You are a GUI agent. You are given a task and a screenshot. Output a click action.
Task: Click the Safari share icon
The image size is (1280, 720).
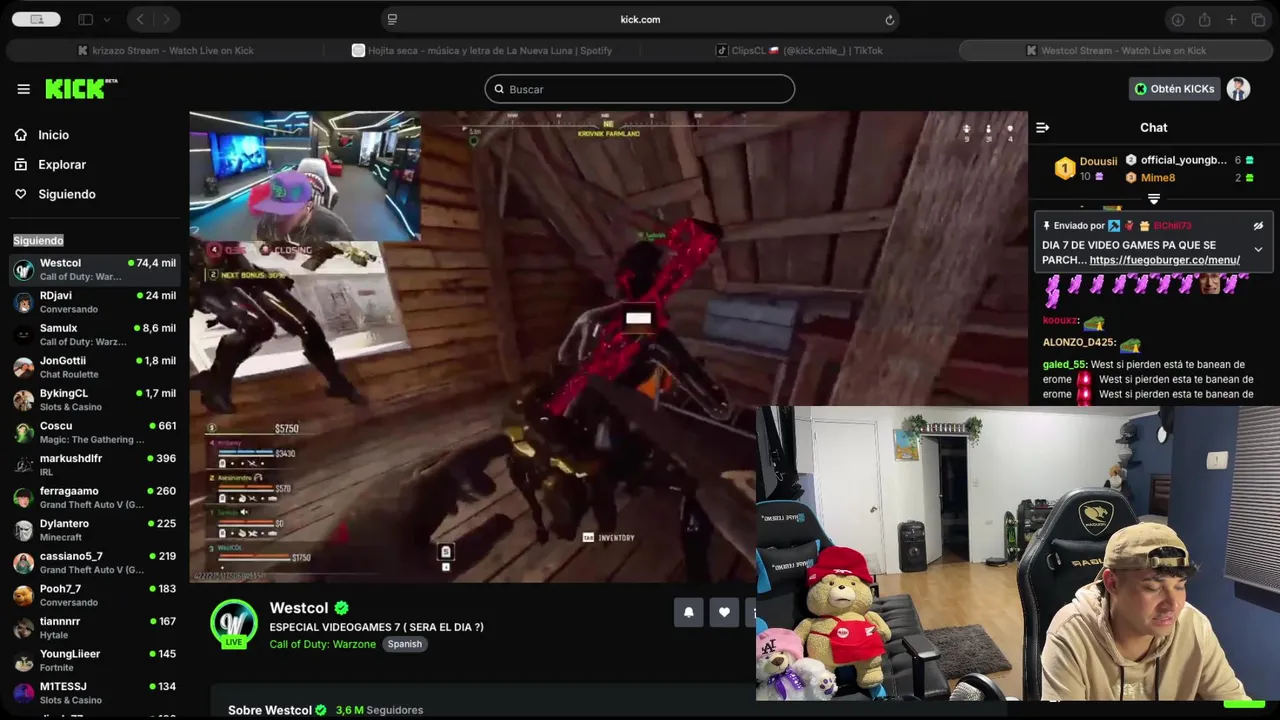click(1205, 19)
